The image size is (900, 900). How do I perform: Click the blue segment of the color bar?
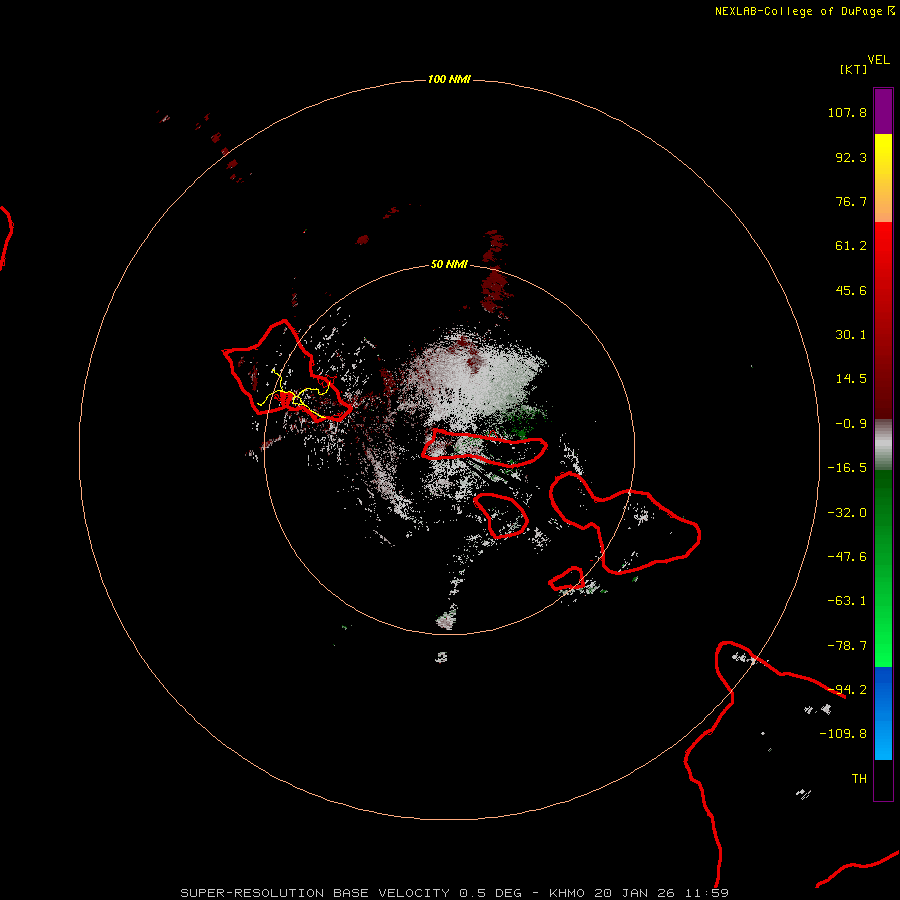pos(883,713)
